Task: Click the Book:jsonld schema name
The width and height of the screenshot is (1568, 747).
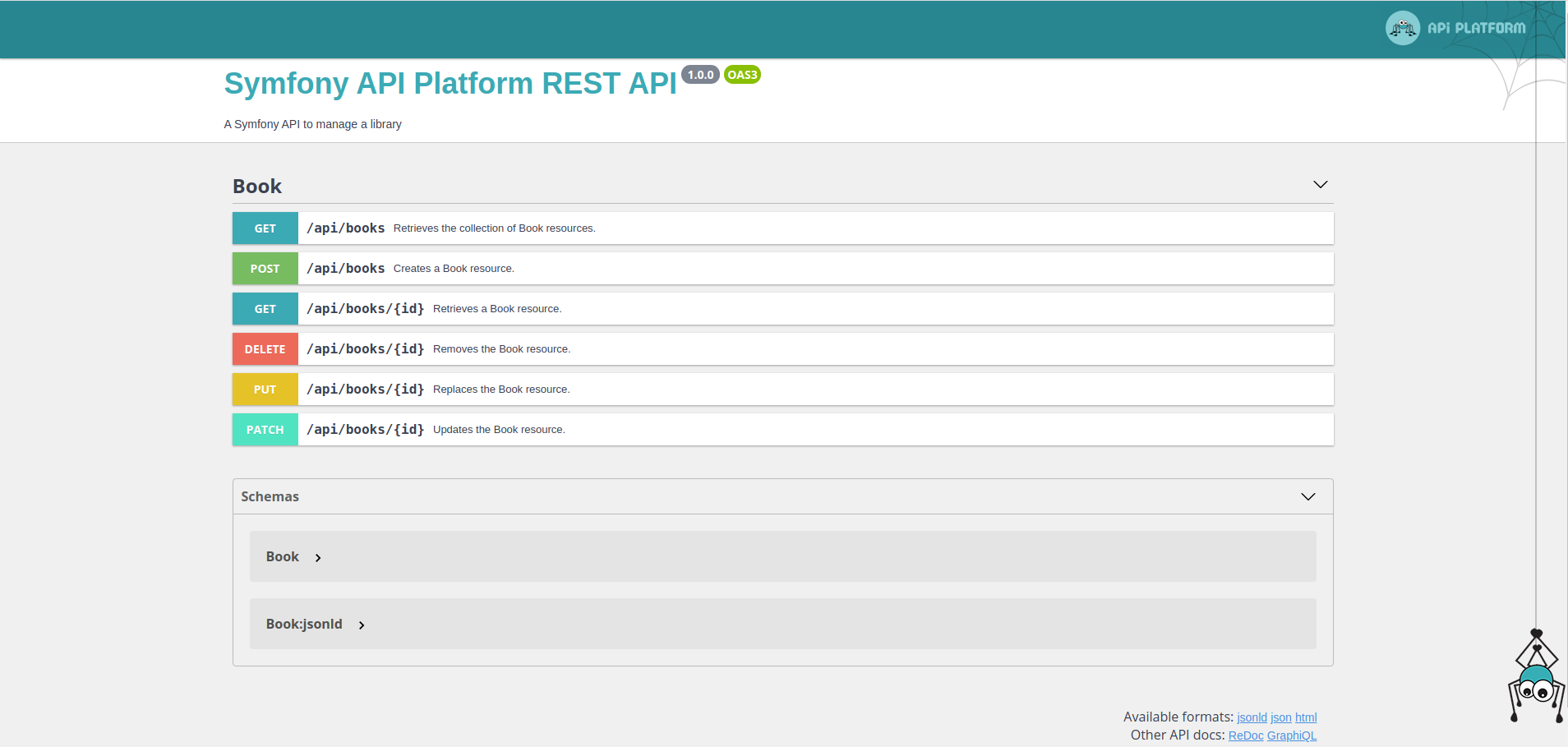Action: [x=304, y=625]
